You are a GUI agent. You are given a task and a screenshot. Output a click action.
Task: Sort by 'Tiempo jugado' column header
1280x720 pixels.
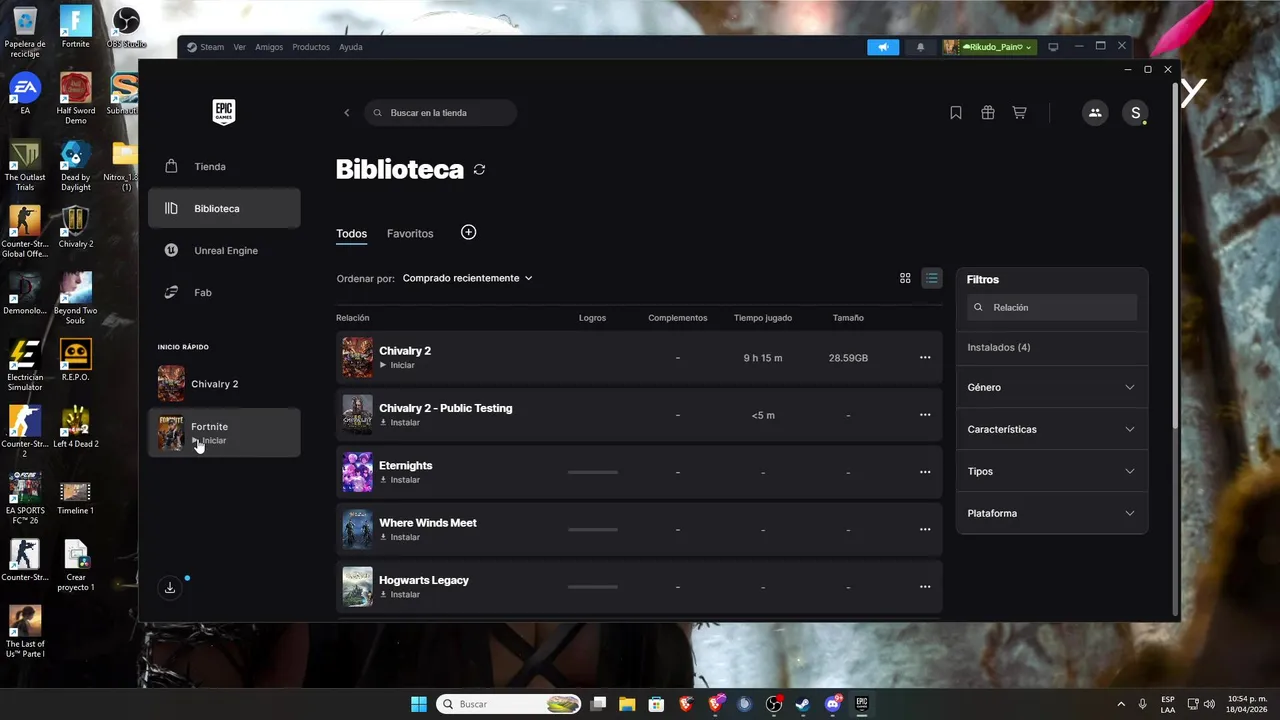point(763,318)
